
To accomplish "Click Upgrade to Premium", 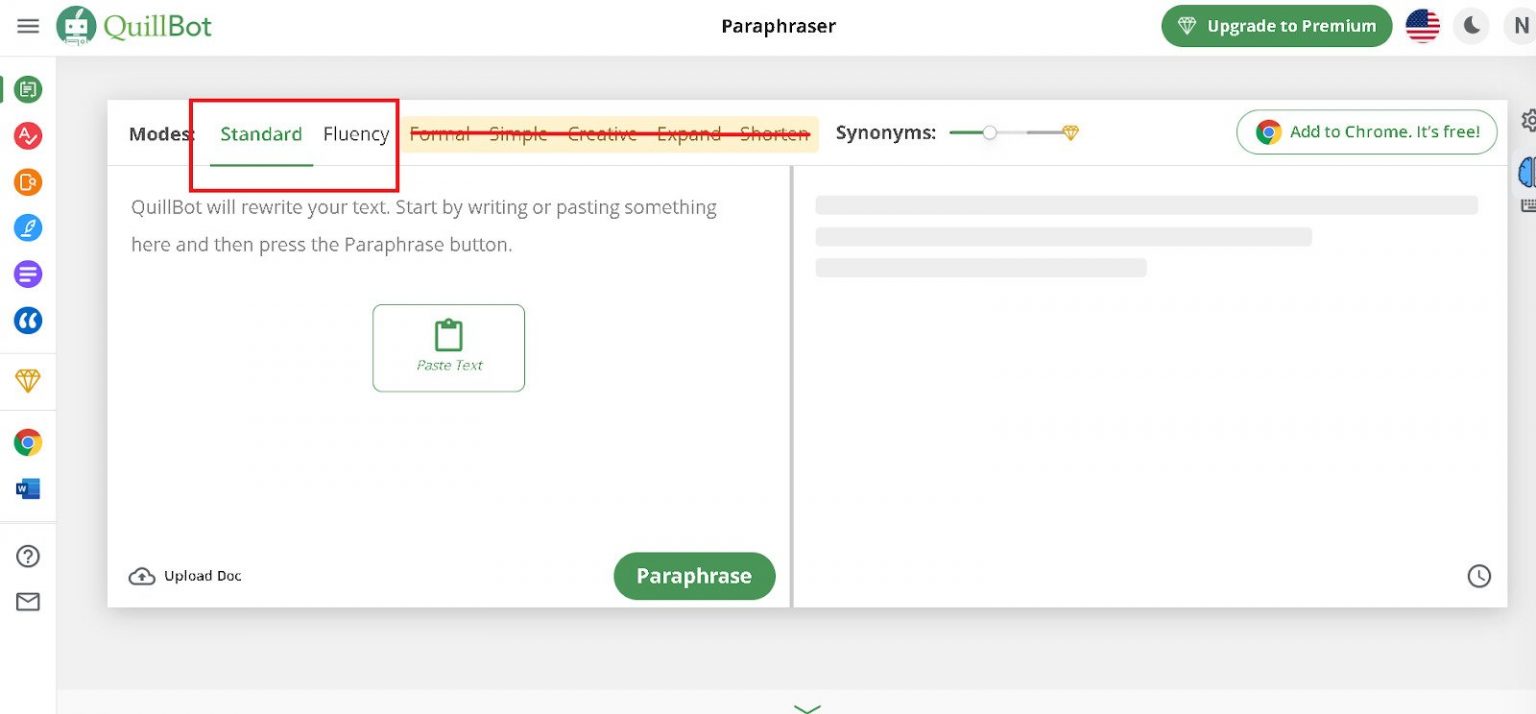I will coord(1275,26).
